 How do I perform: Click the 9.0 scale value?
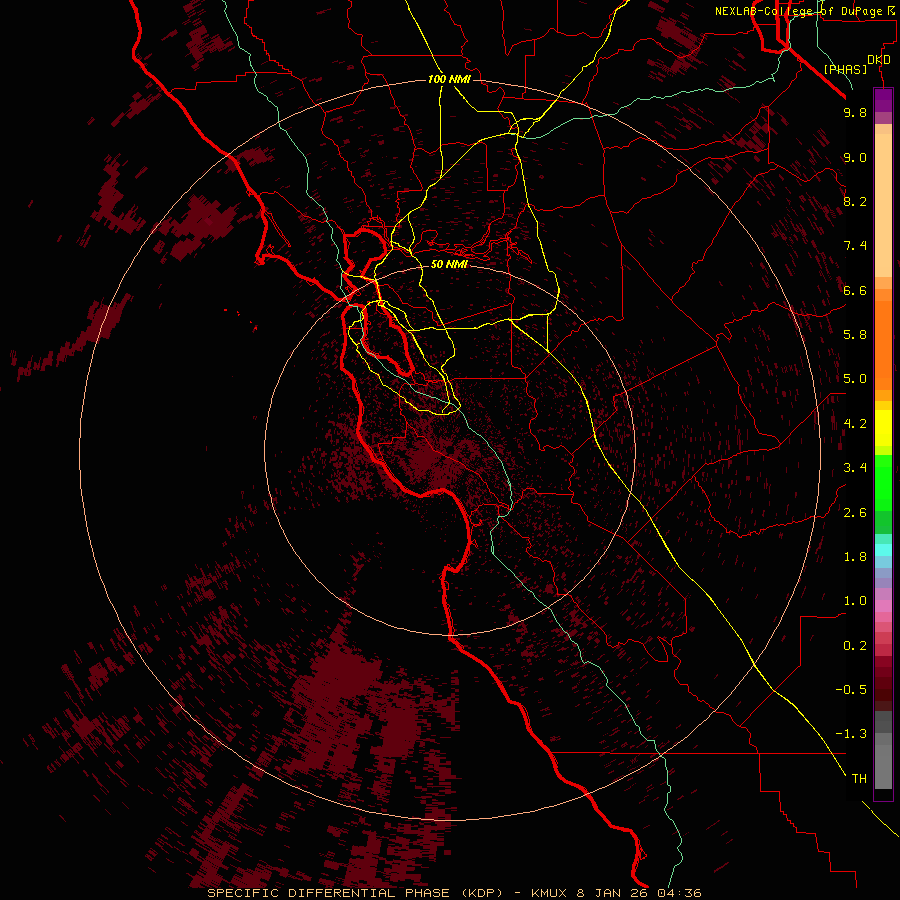(855, 157)
